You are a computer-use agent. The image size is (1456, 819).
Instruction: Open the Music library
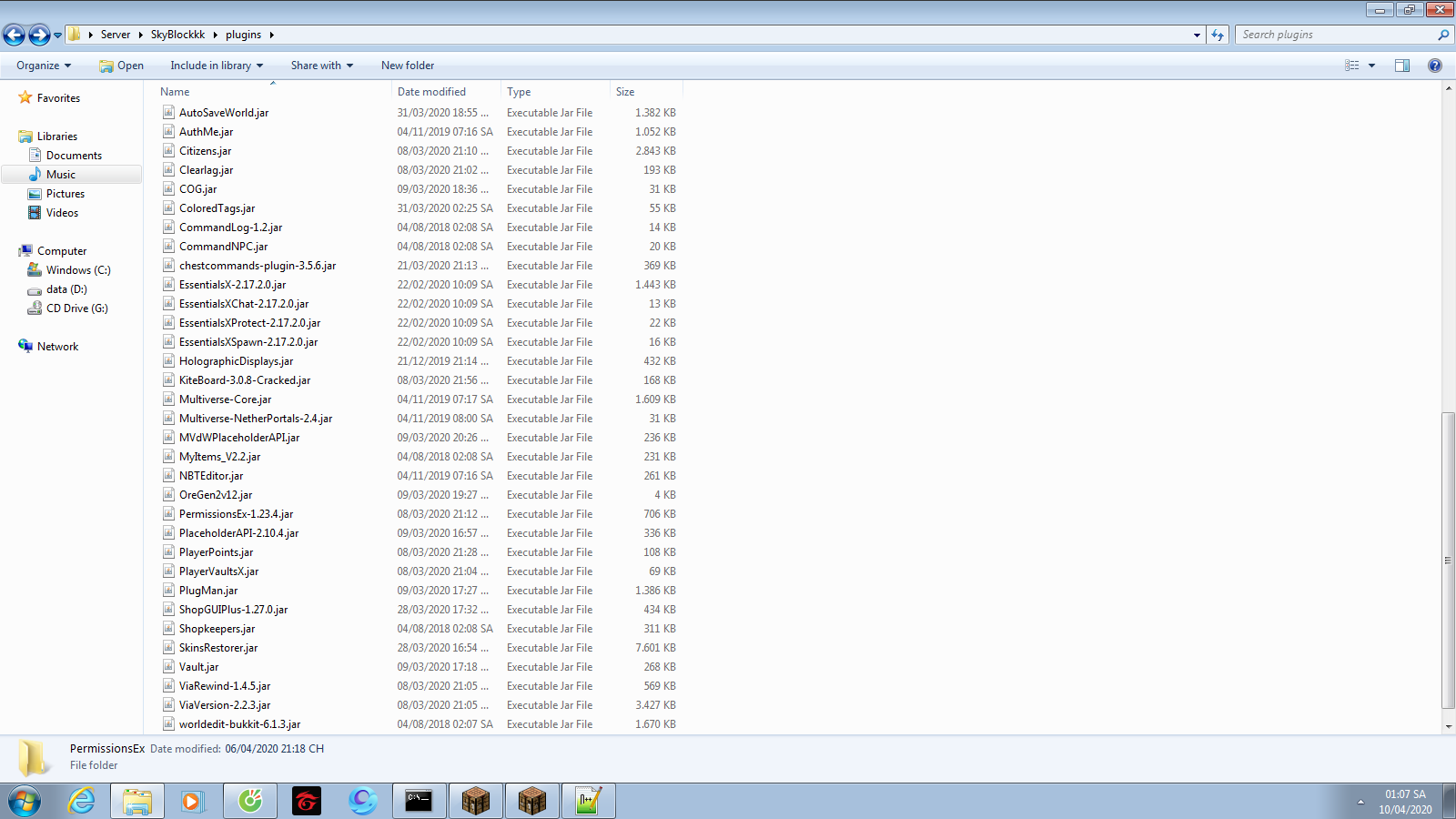(x=61, y=175)
